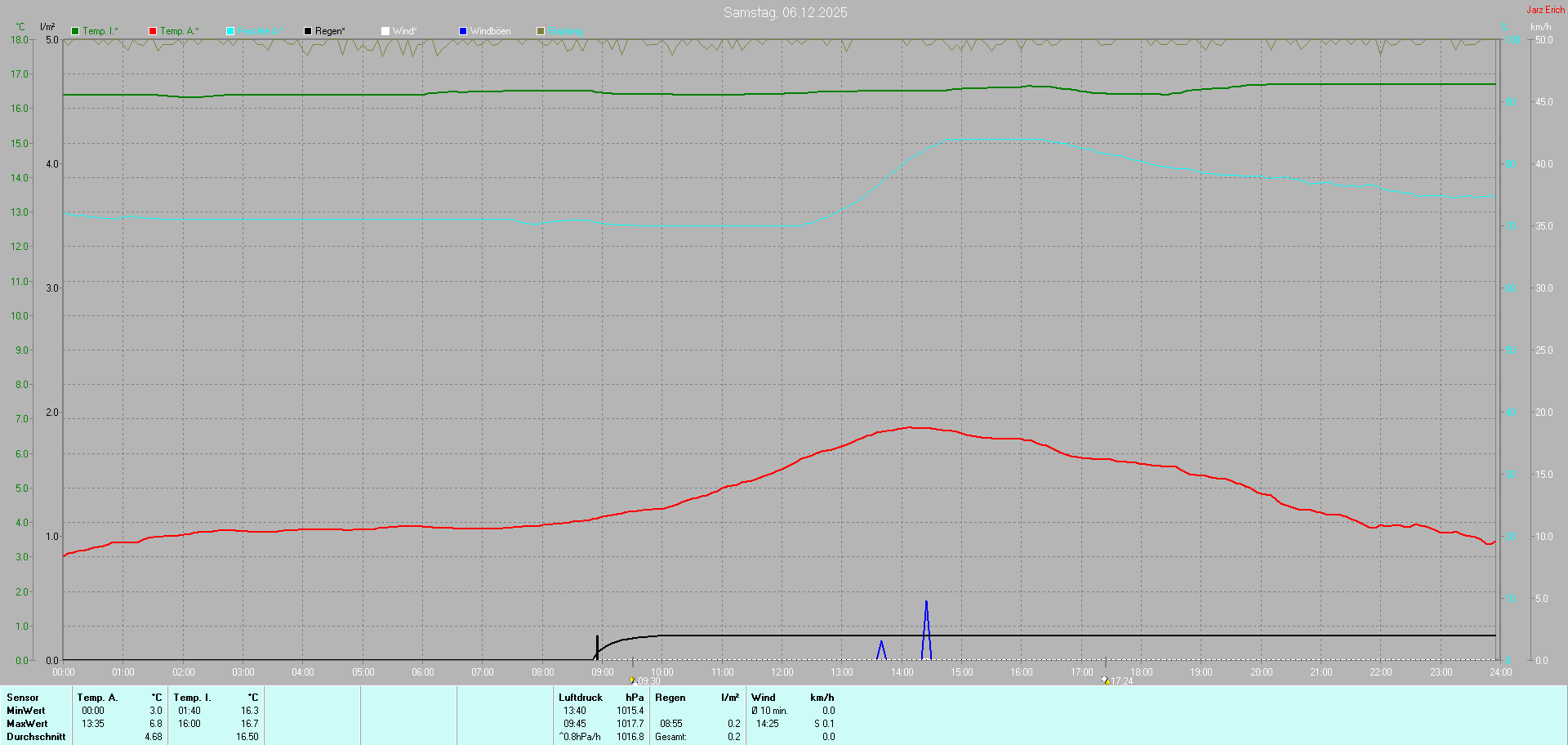Select the pressure minimum 1015.4
This screenshot has width=1568, height=745.
[630, 711]
